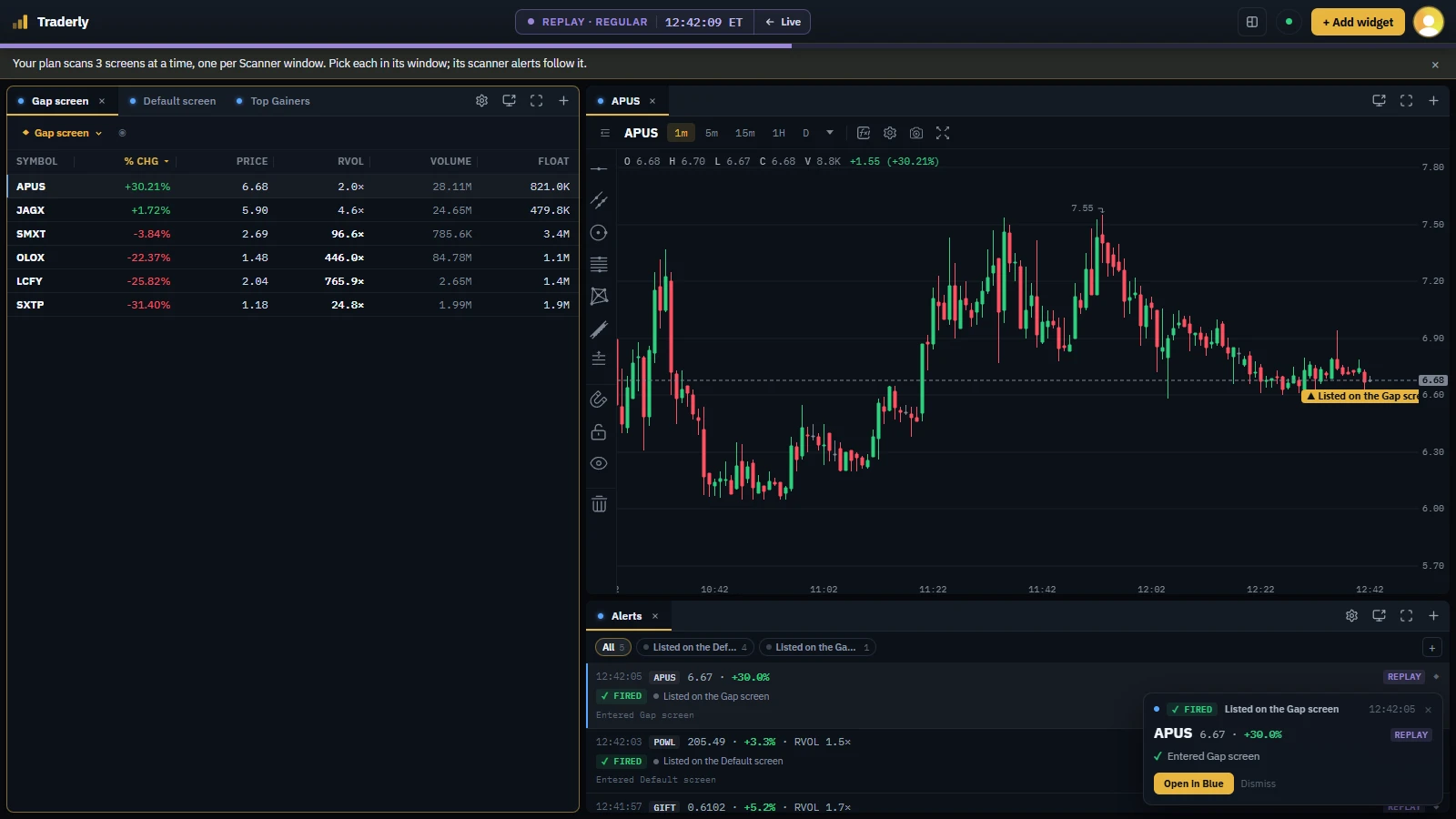This screenshot has height=819, width=1456.
Task: Select the circle drawing tool in chart sidebar
Action: (x=599, y=233)
